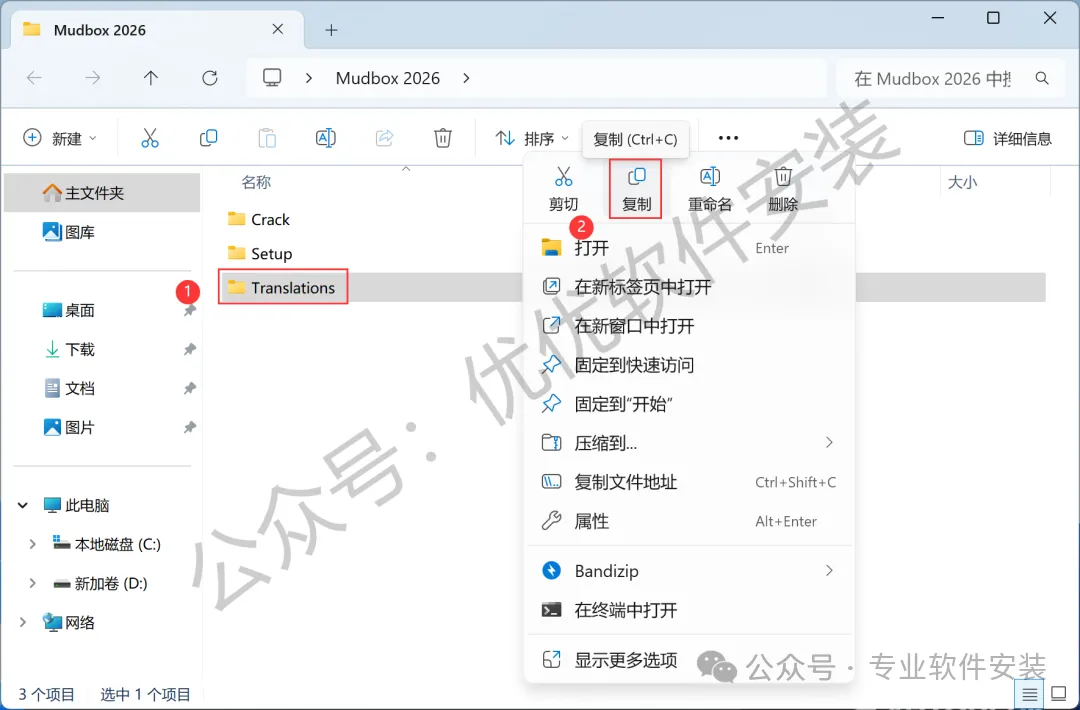Click Delete (删除) in context menu
Viewport: 1080px width, 710px height.
tap(782, 189)
